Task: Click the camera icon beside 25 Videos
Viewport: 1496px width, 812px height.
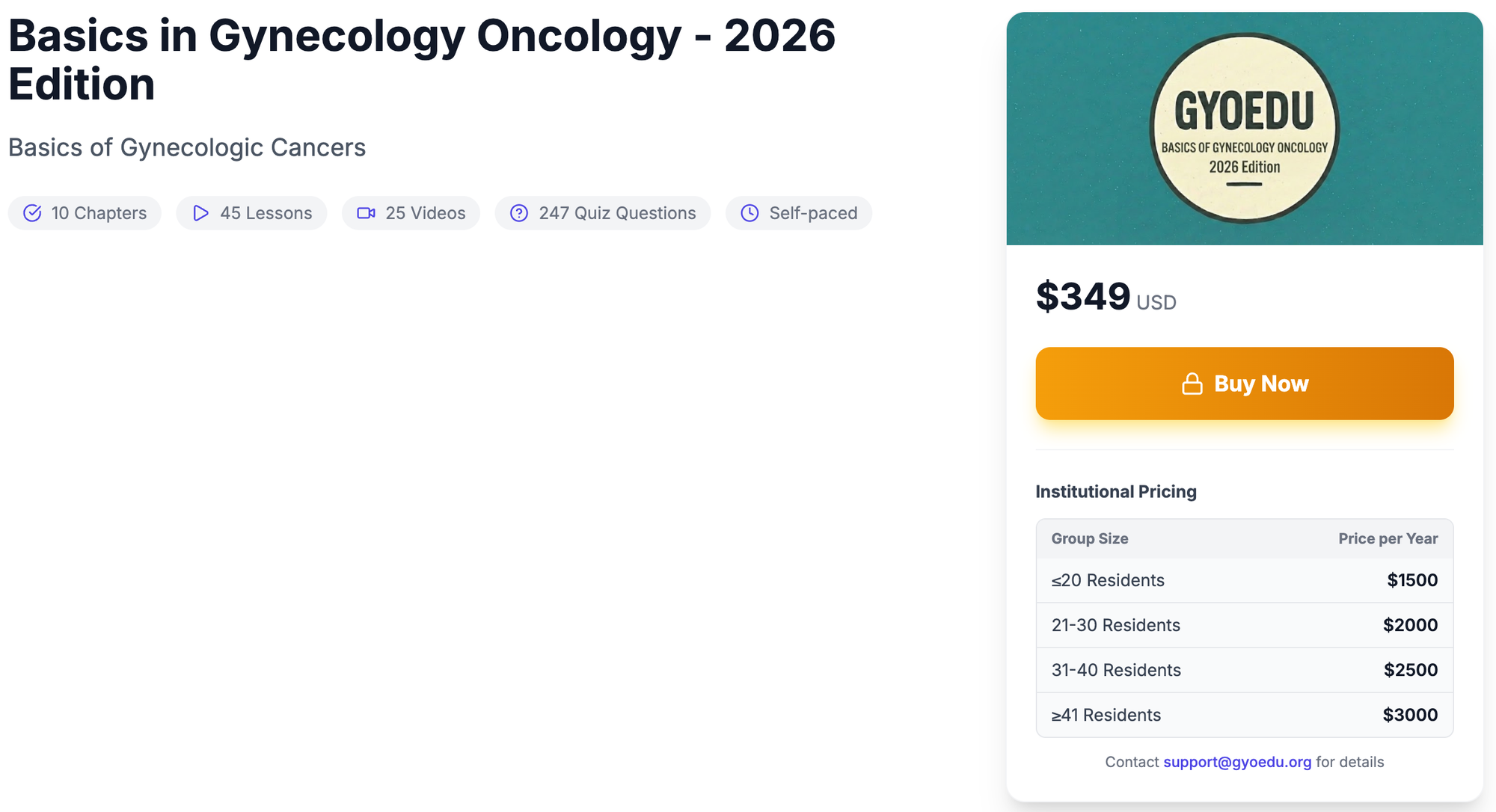Action: click(x=366, y=213)
